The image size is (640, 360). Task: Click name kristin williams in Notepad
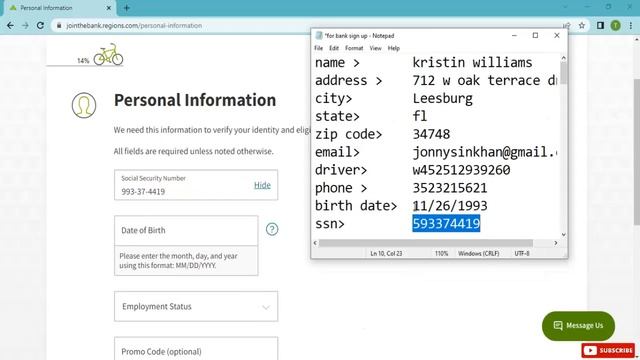472,62
